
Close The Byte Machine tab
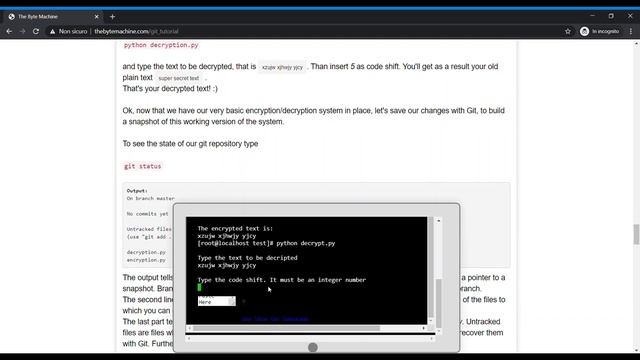tap(96, 17)
